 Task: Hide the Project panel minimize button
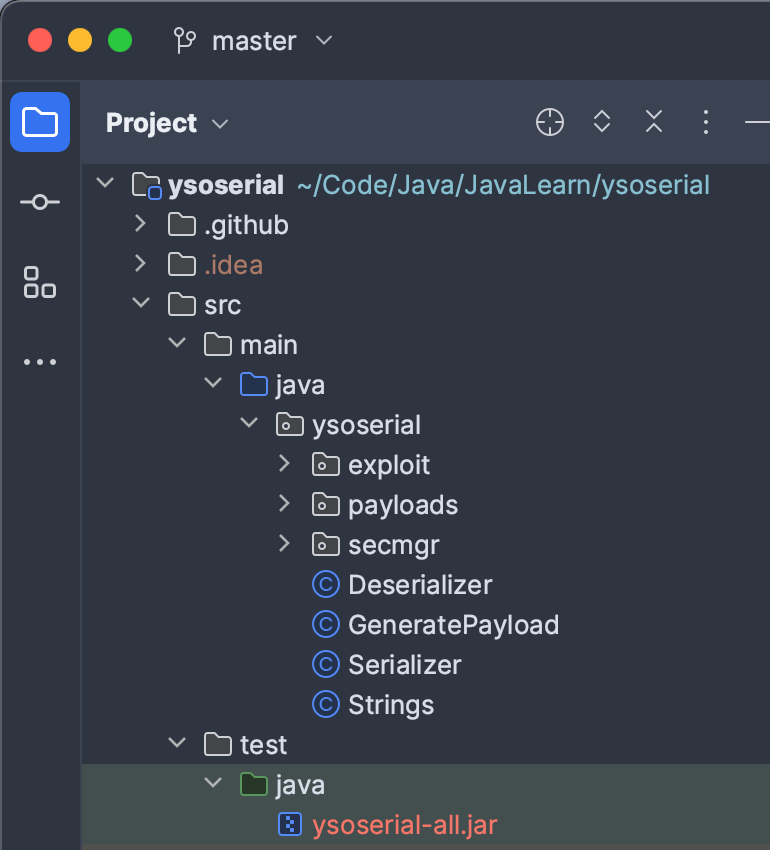[758, 123]
